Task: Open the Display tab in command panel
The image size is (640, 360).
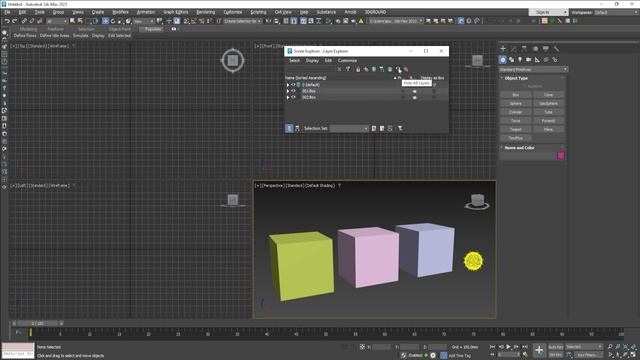Action: (x=546, y=49)
